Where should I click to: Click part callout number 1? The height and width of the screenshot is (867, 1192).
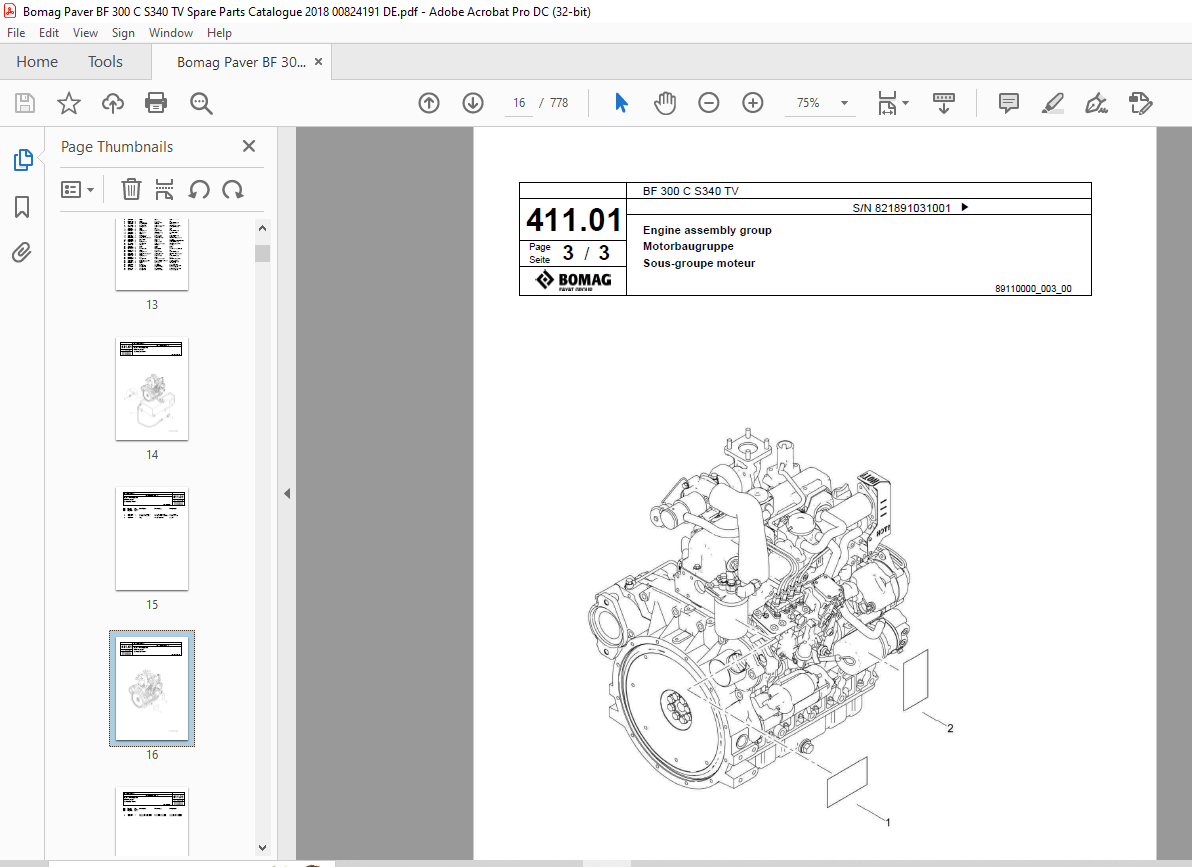click(x=887, y=822)
